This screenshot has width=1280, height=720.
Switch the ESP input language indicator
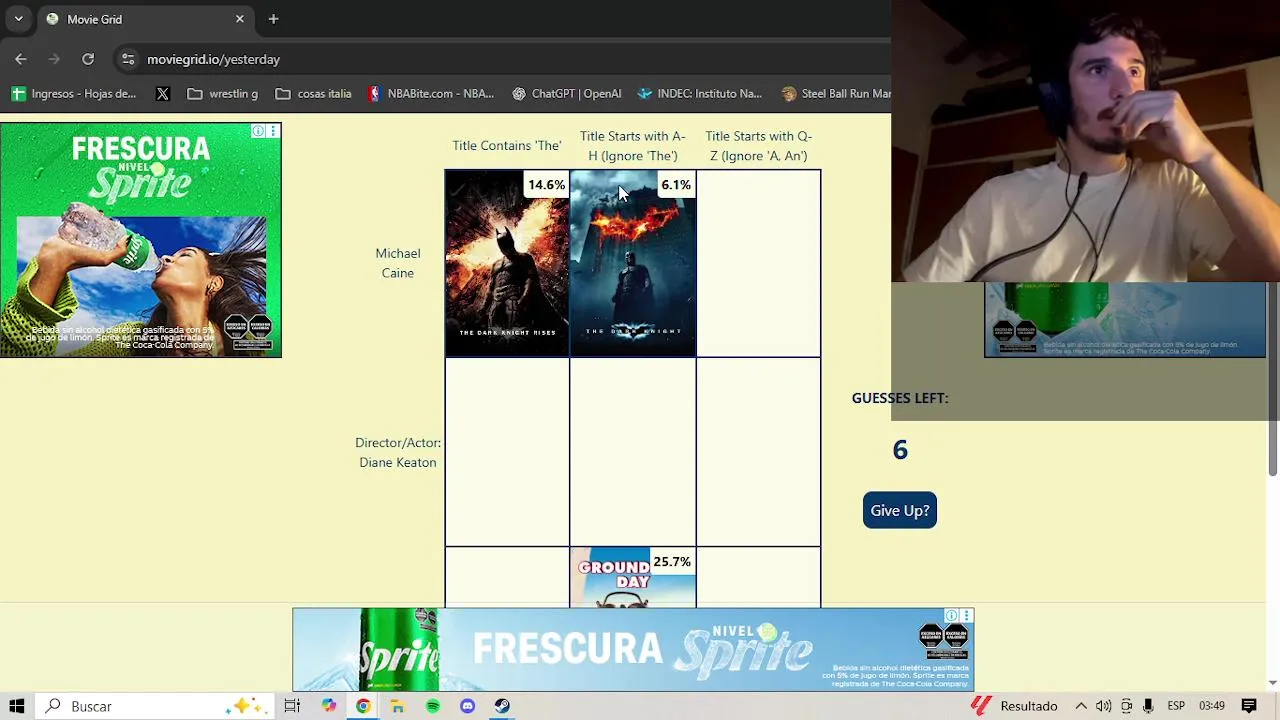(x=1176, y=706)
